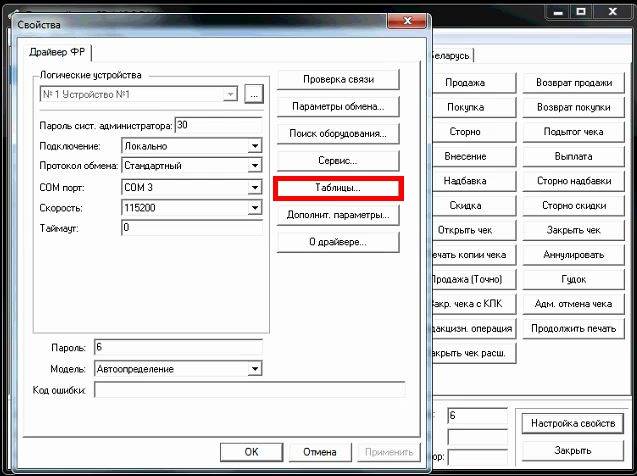Click the ellipsis button beside logical devices
Screen dimensions: 637x476
(x=253, y=94)
